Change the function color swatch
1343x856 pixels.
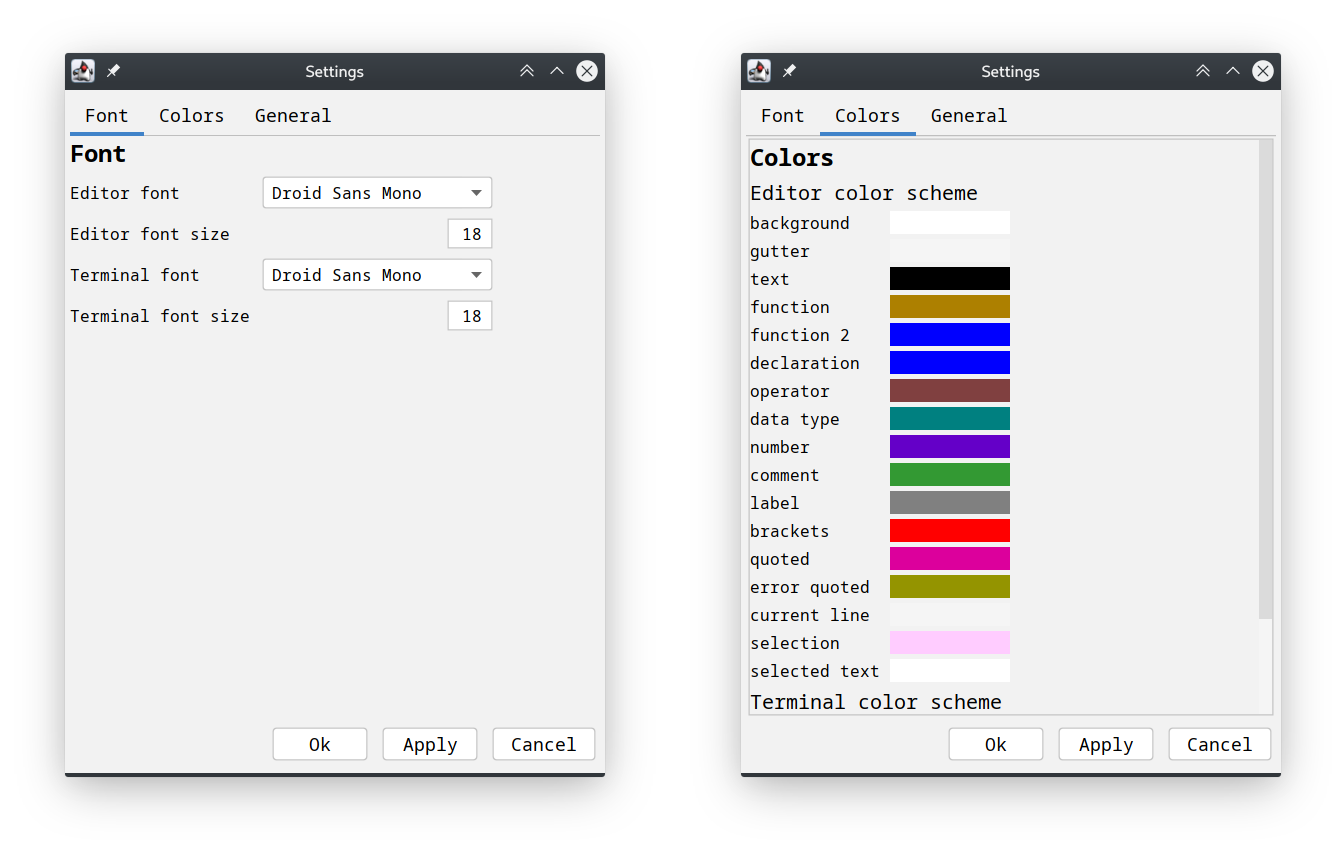(x=950, y=307)
